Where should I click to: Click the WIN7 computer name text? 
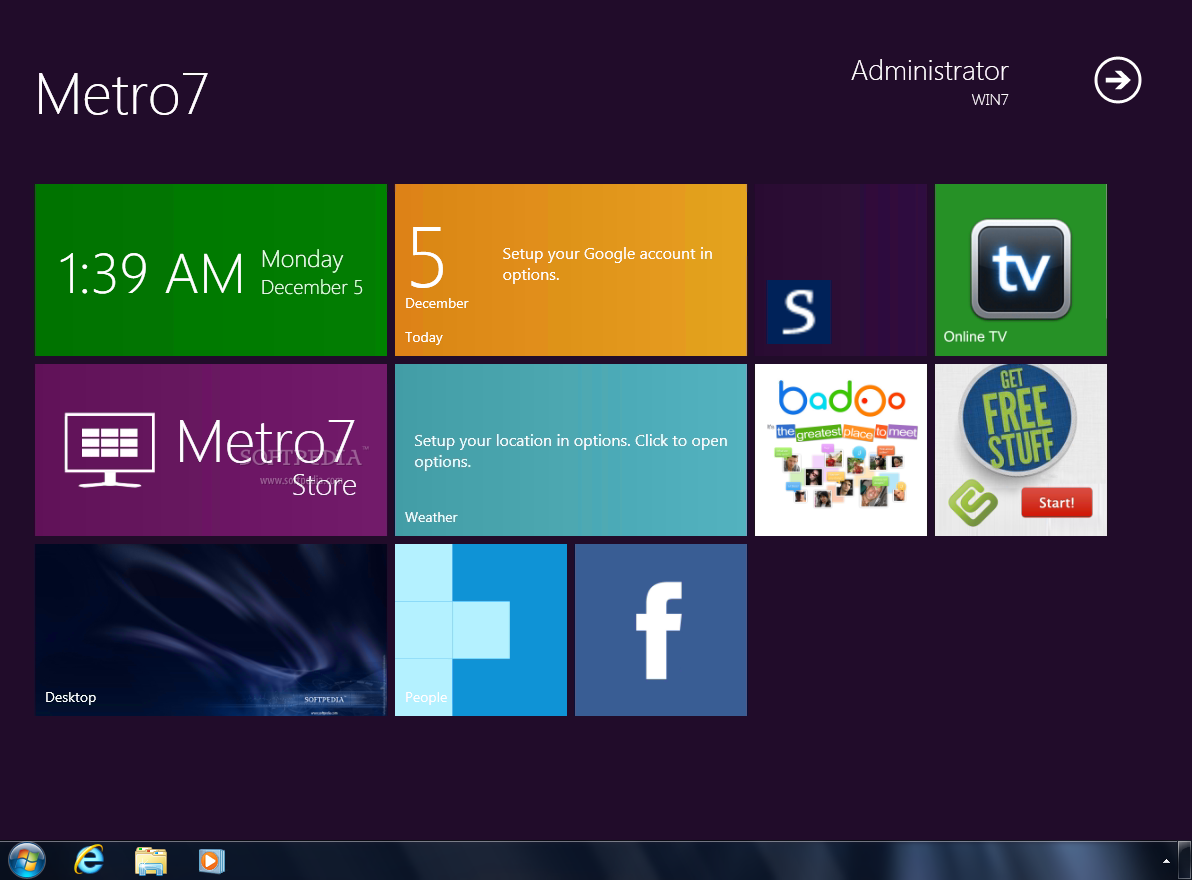(990, 100)
